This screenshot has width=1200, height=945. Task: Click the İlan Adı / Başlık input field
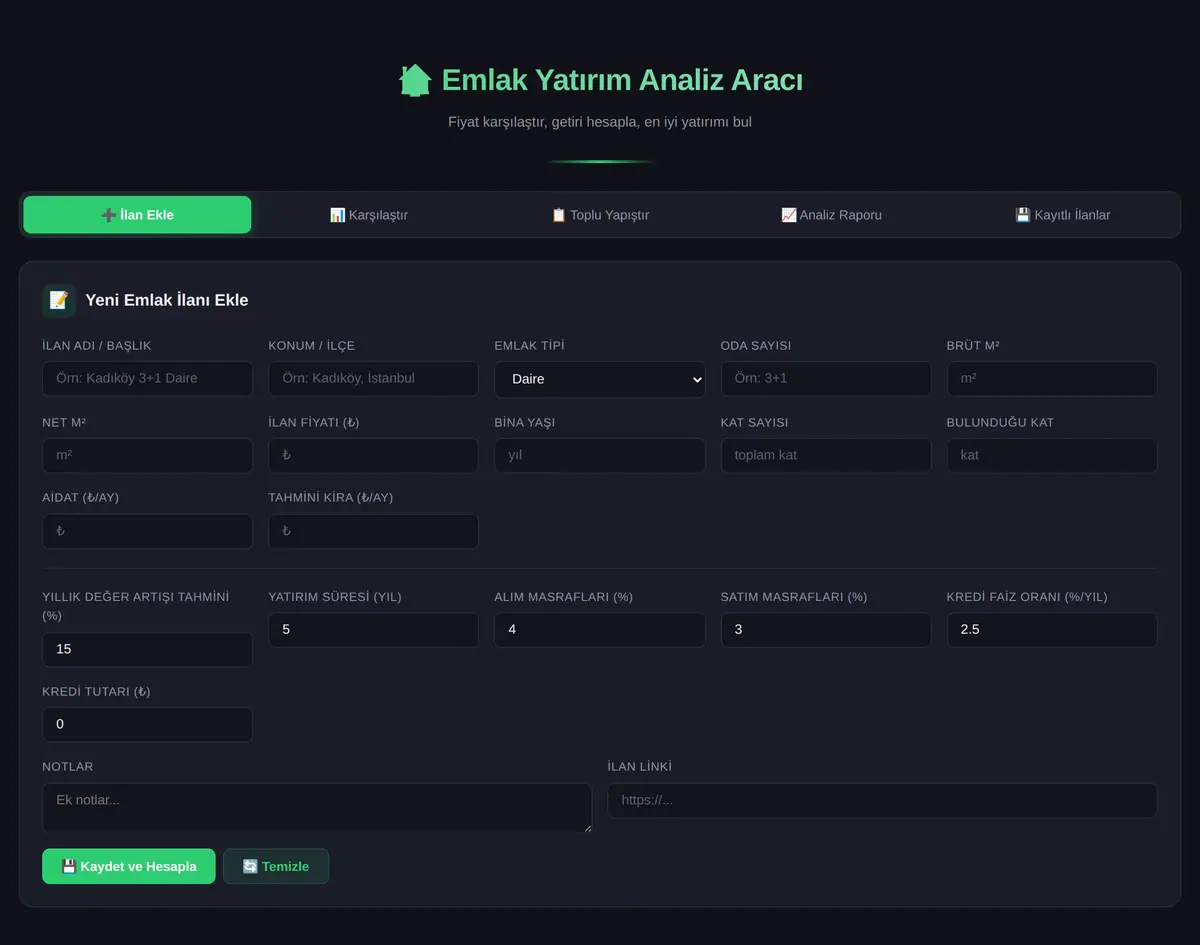pyautogui.click(x=147, y=379)
